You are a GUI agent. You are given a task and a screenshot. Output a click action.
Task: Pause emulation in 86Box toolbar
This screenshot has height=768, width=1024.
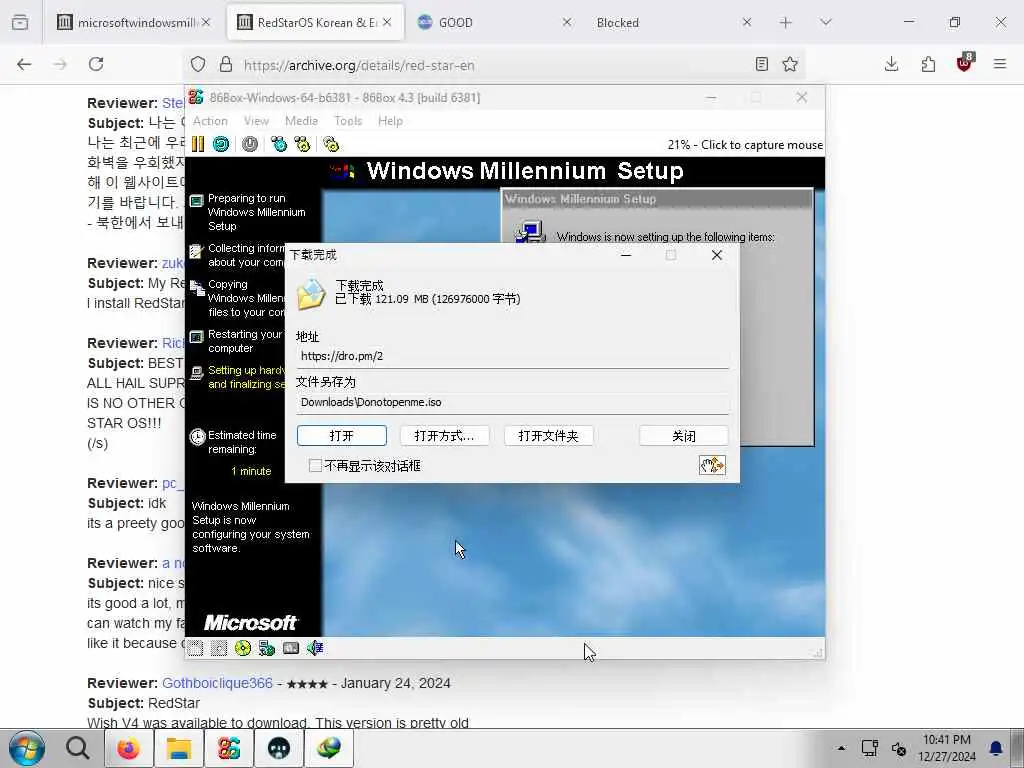(198, 144)
